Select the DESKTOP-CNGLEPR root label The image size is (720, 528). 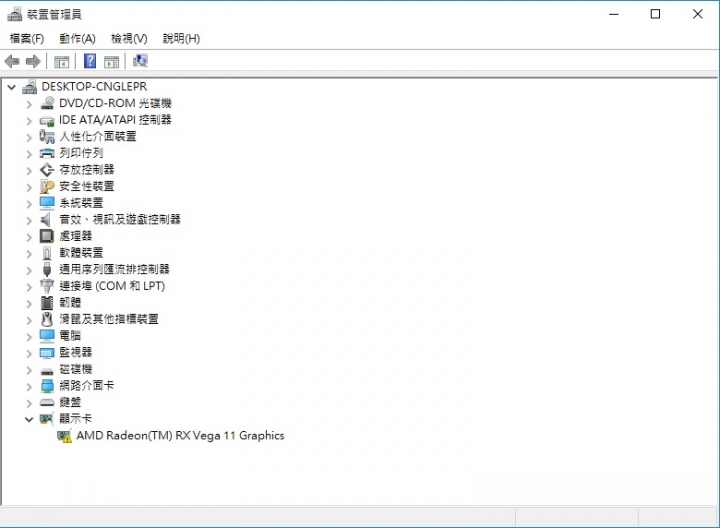(94, 86)
